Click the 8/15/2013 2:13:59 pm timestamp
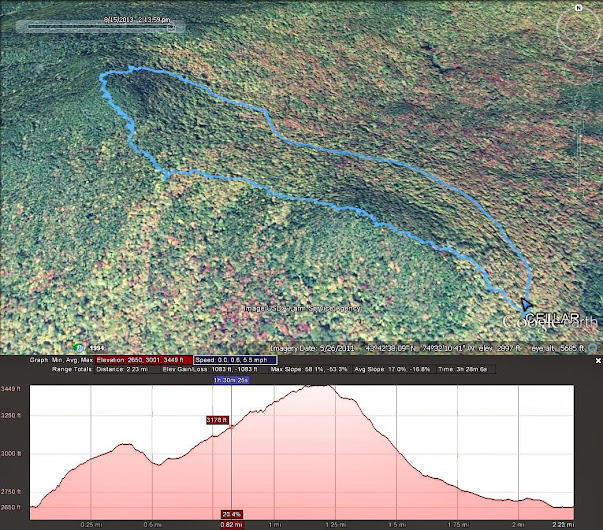This screenshot has width=603, height=530. point(137,20)
